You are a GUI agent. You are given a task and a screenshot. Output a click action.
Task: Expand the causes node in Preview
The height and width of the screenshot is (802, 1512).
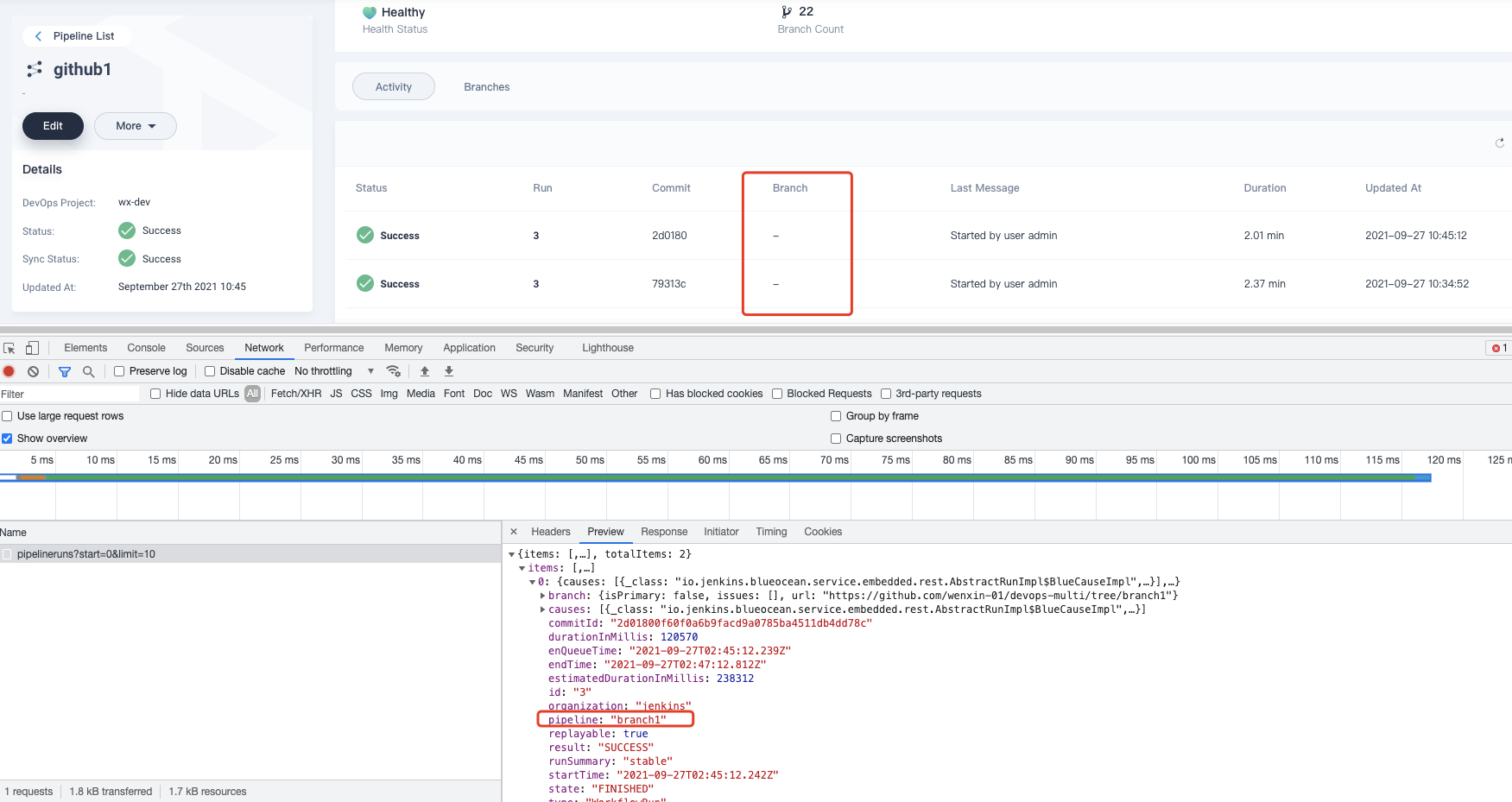pyautogui.click(x=542, y=609)
